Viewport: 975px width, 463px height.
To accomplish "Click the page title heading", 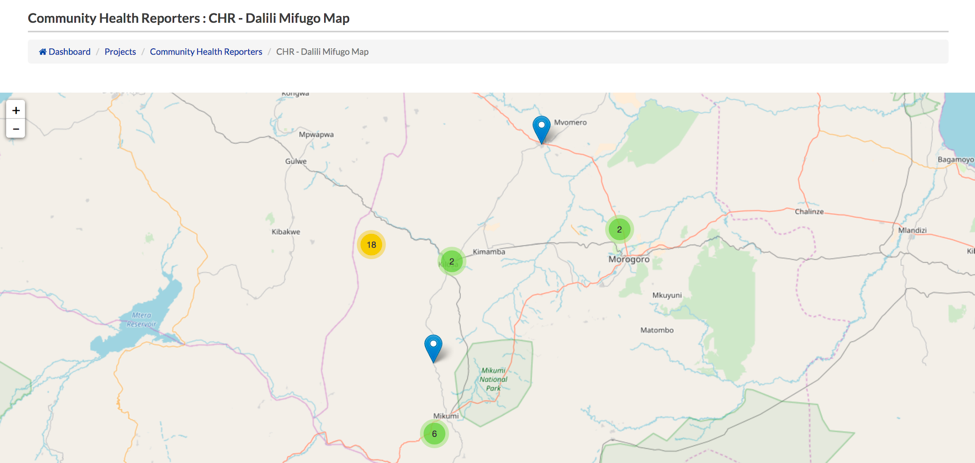I will pos(189,18).
